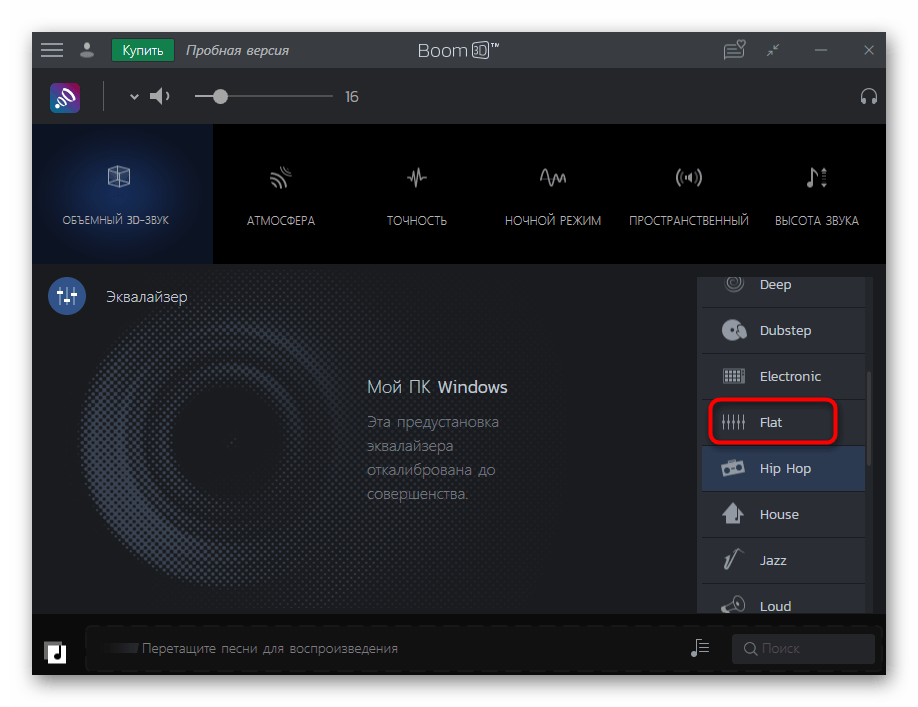
Task: Choose the Loud equalizer preset
Action: coord(783,599)
